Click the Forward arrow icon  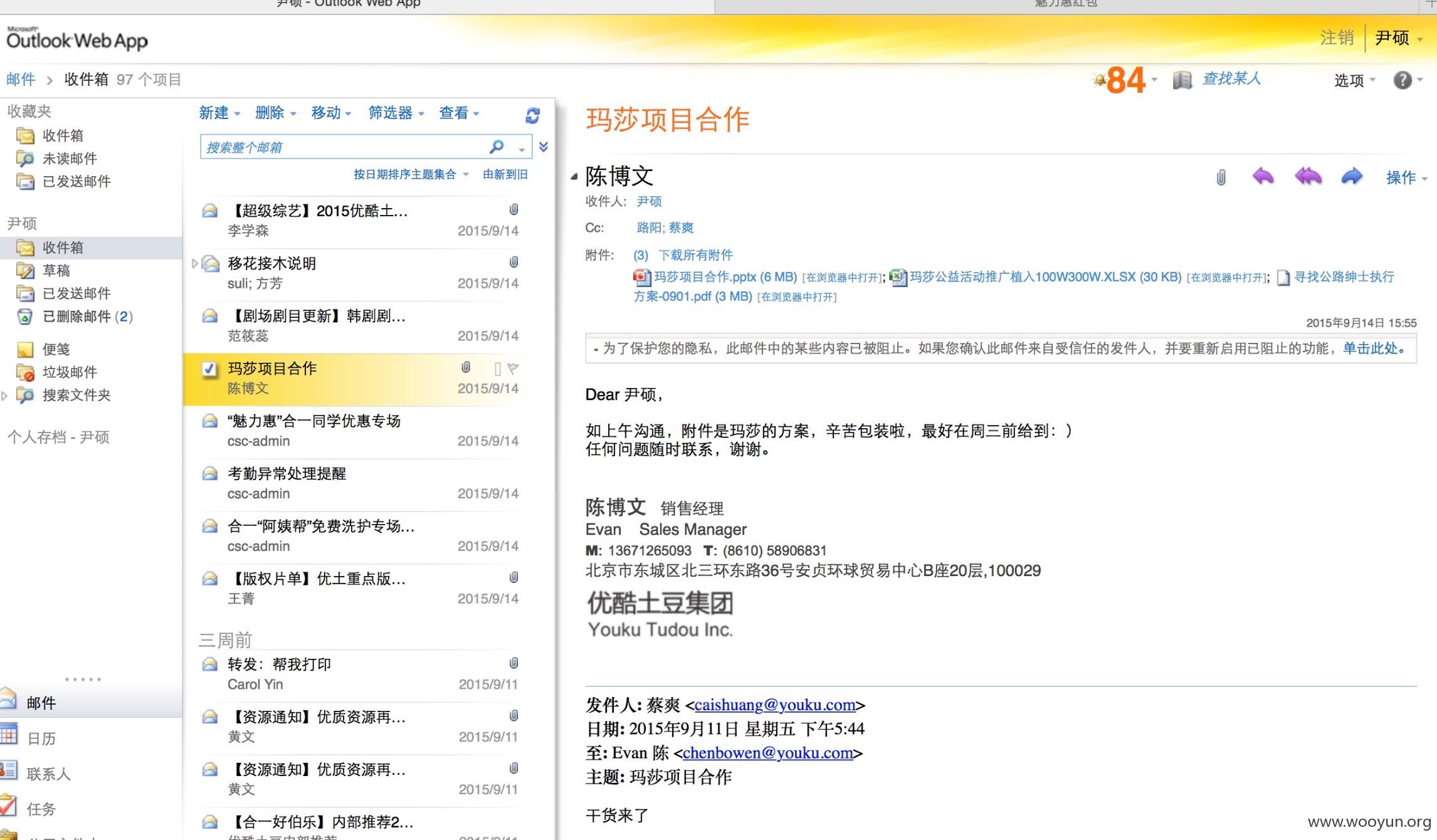1352,177
